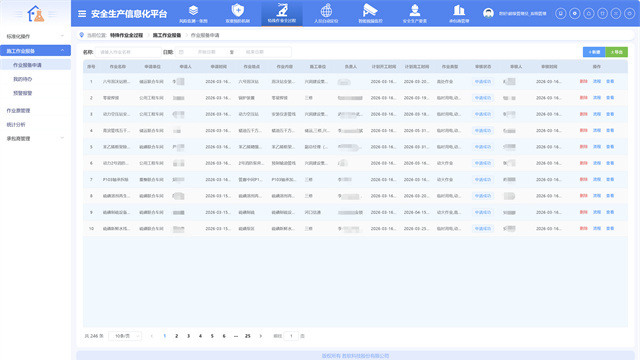The width and height of the screenshot is (640, 360).
Task: Click 查看 link in row 3
Action: click(x=610, y=114)
